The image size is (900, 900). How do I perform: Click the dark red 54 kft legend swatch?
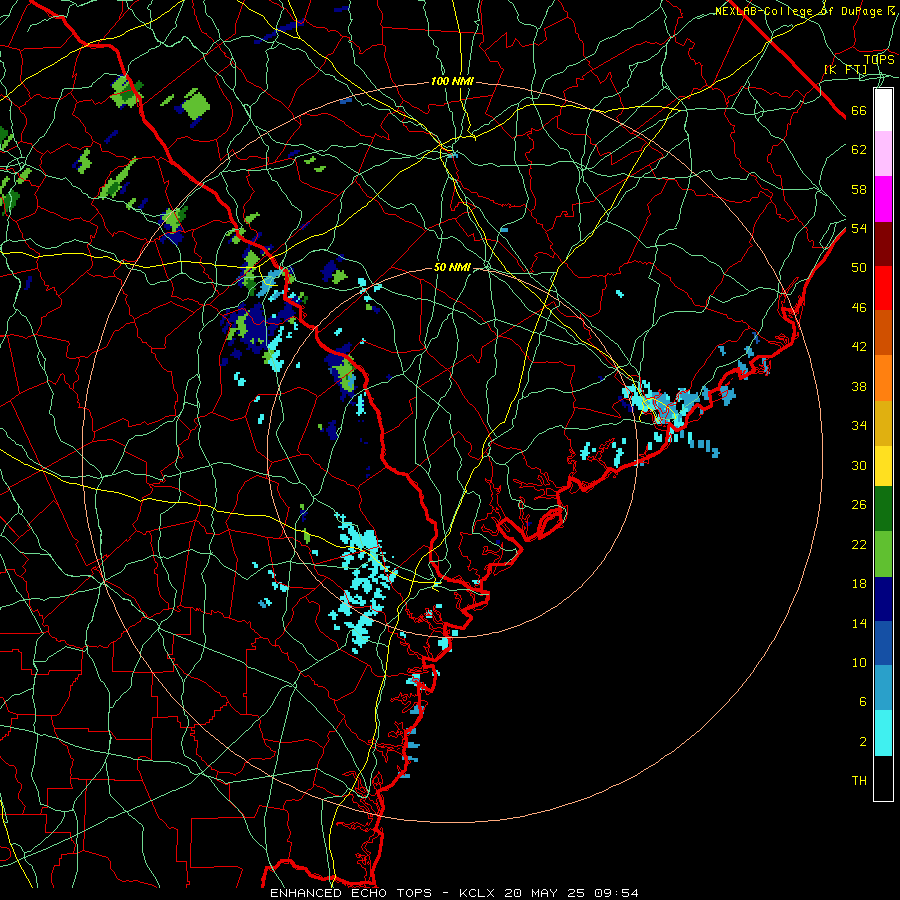point(883,243)
